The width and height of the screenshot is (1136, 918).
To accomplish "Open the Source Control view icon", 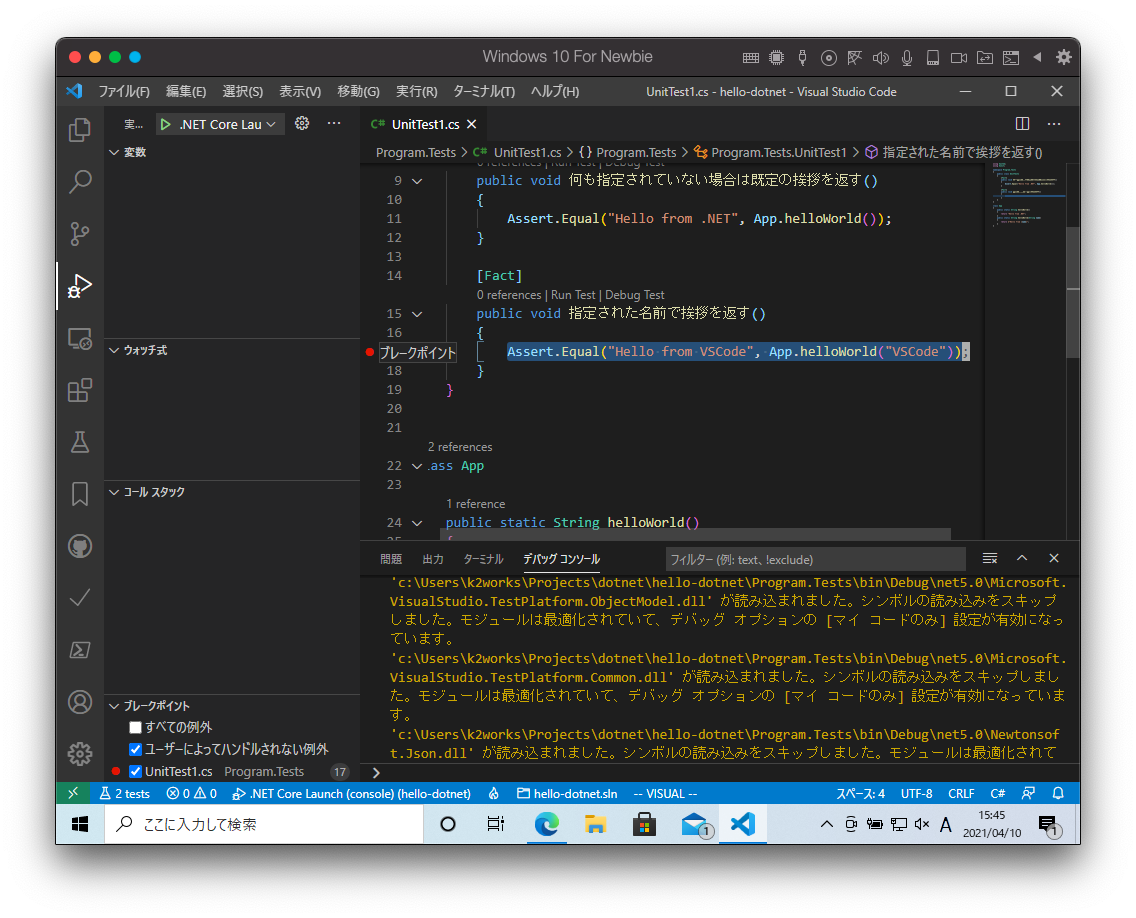I will click(x=80, y=234).
